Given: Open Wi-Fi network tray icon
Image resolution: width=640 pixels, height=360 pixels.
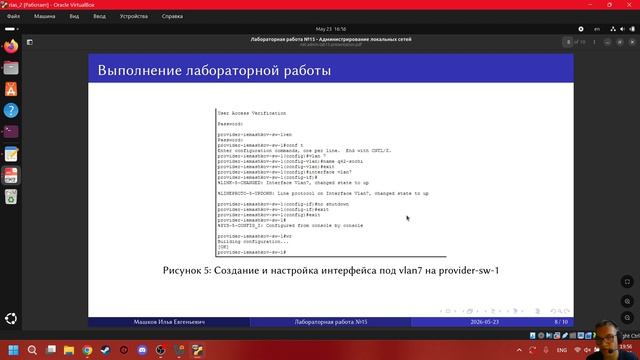Looking at the screenshot, I should (578, 350).
